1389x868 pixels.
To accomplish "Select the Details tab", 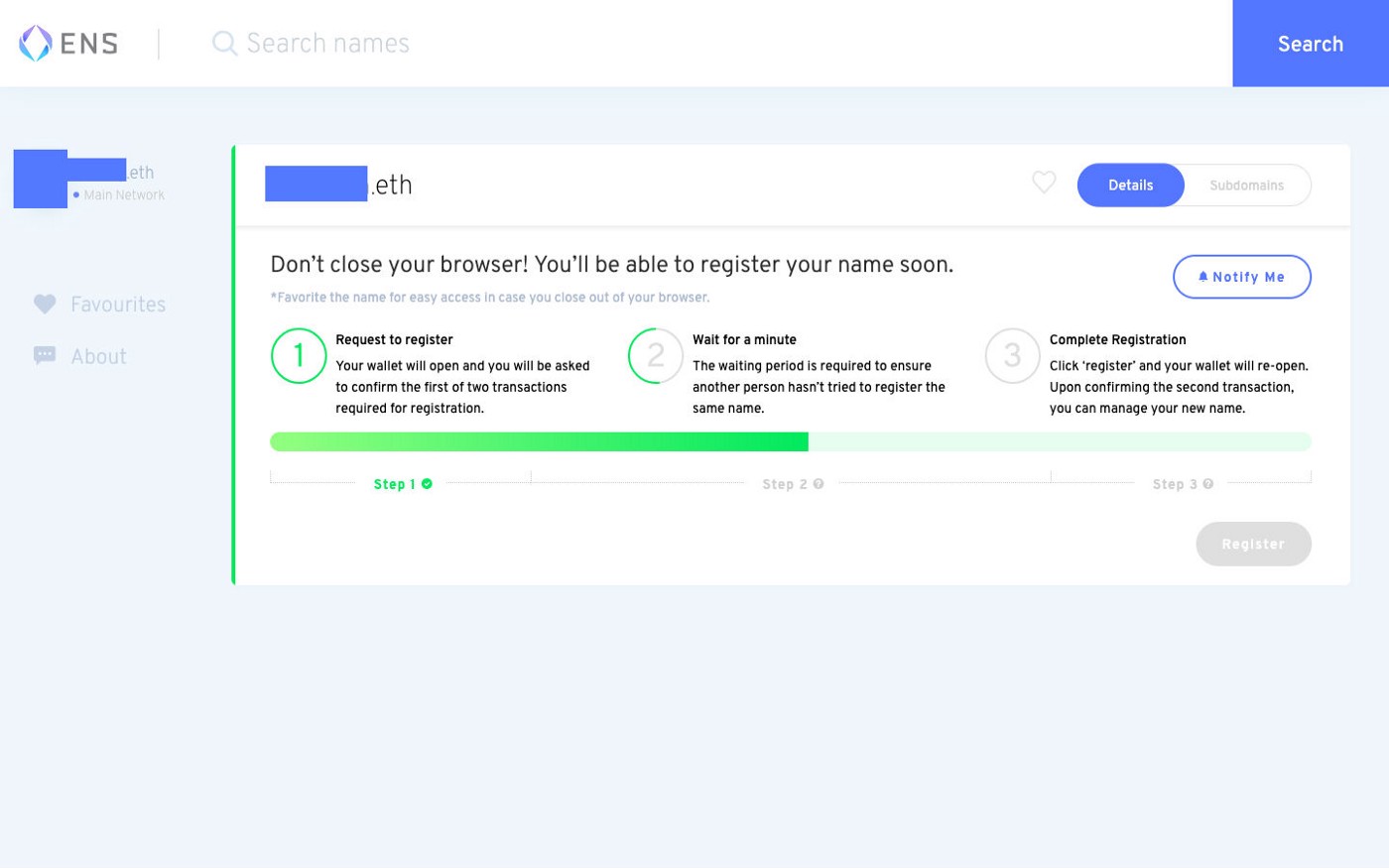I will pyautogui.click(x=1130, y=185).
